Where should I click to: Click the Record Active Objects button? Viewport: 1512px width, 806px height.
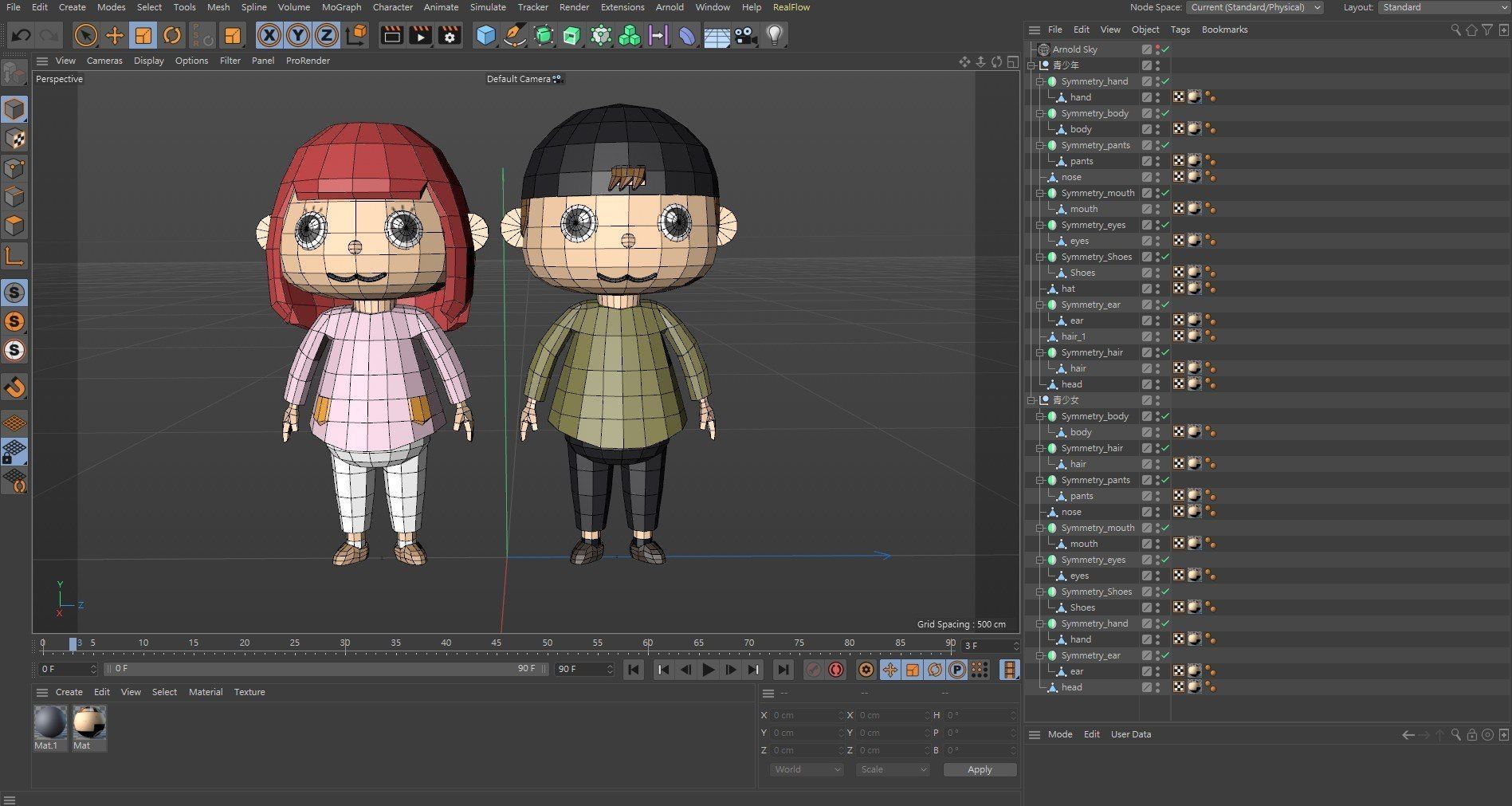pyautogui.click(x=813, y=670)
